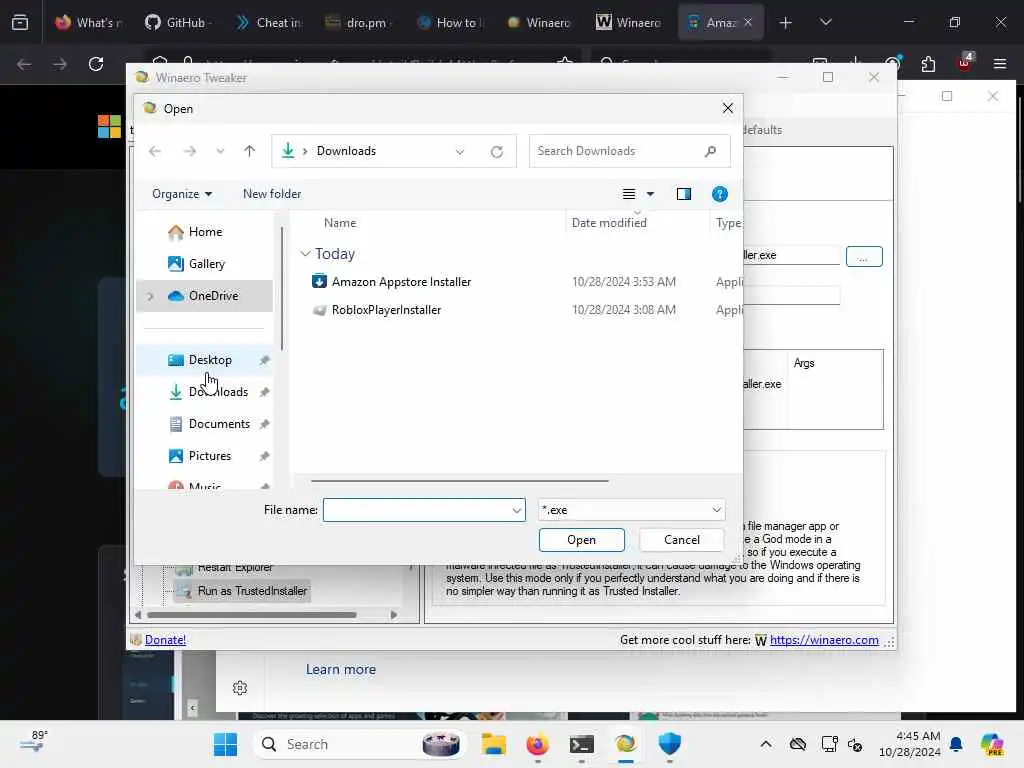Switch to the What's browser tab
The height and width of the screenshot is (768, 1024).
pyautogui.click(x=88, y=22)
